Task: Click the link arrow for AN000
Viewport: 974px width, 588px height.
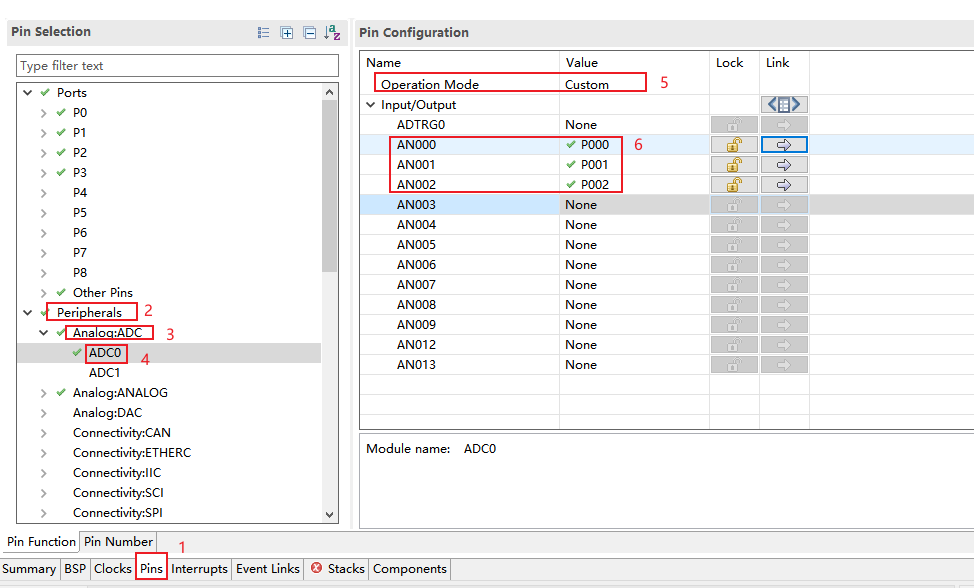Action: (784, 145)
